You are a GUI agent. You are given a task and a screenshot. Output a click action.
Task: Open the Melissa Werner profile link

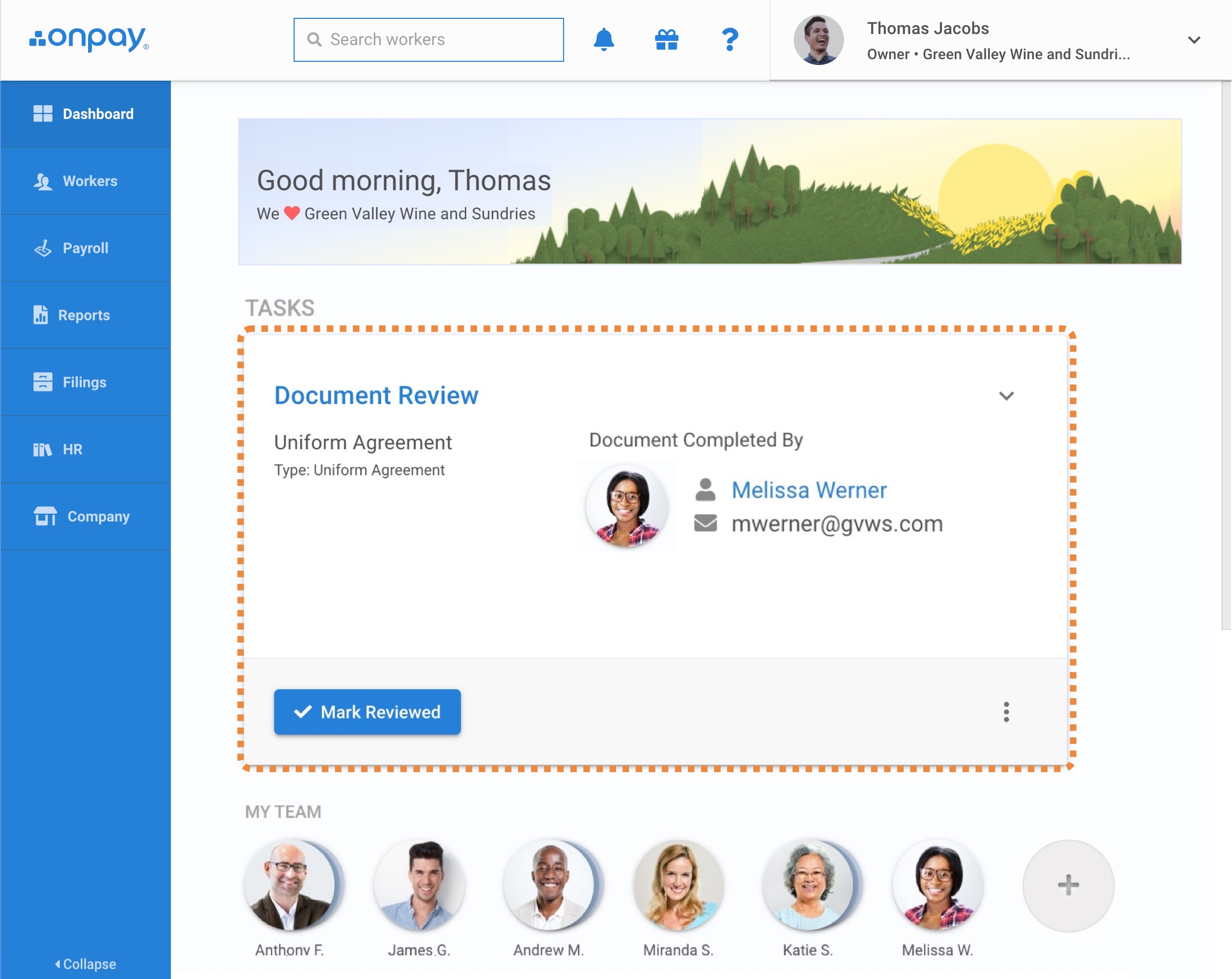point(808,490)
